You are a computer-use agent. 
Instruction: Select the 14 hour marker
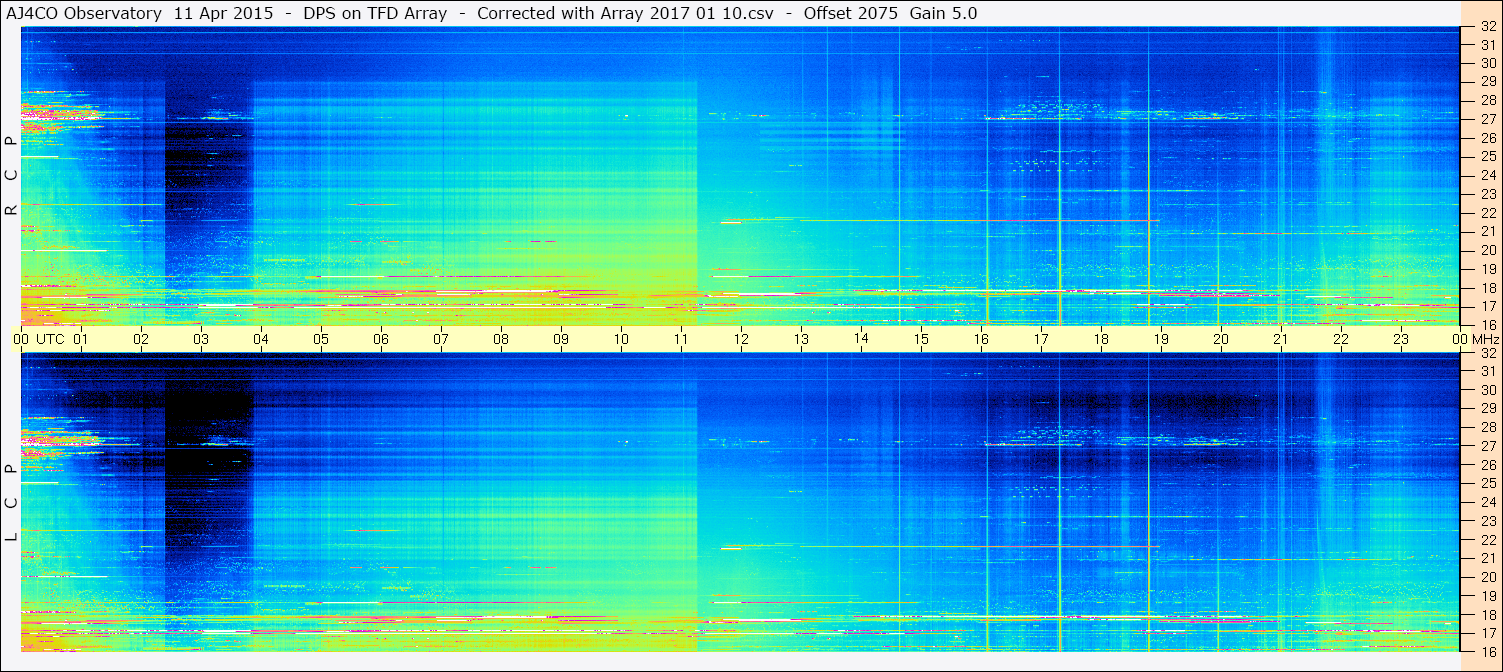coord(861,338)
